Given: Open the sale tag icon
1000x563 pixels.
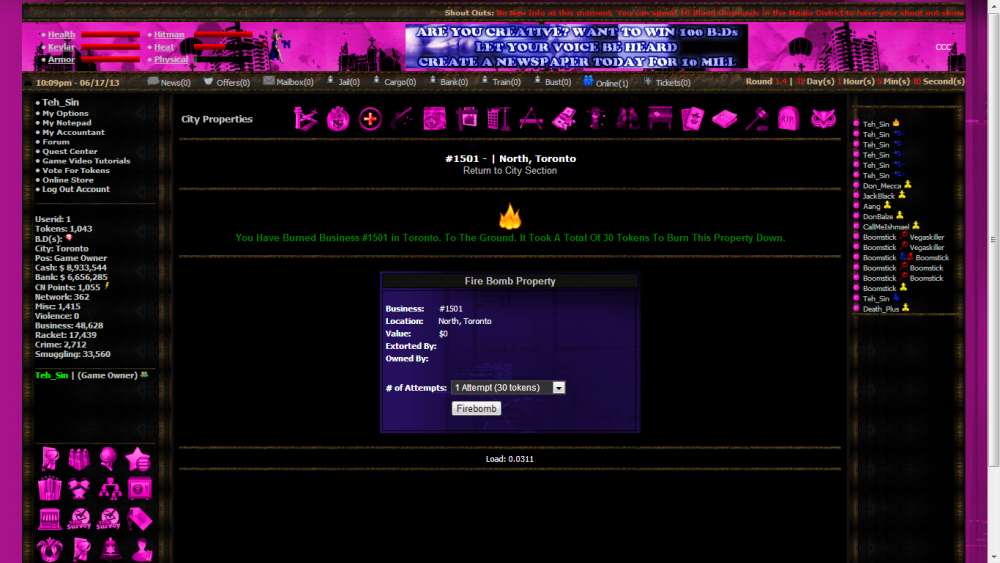Looking at the screenshot, I should pyautogui.click(x=140, y=519).
